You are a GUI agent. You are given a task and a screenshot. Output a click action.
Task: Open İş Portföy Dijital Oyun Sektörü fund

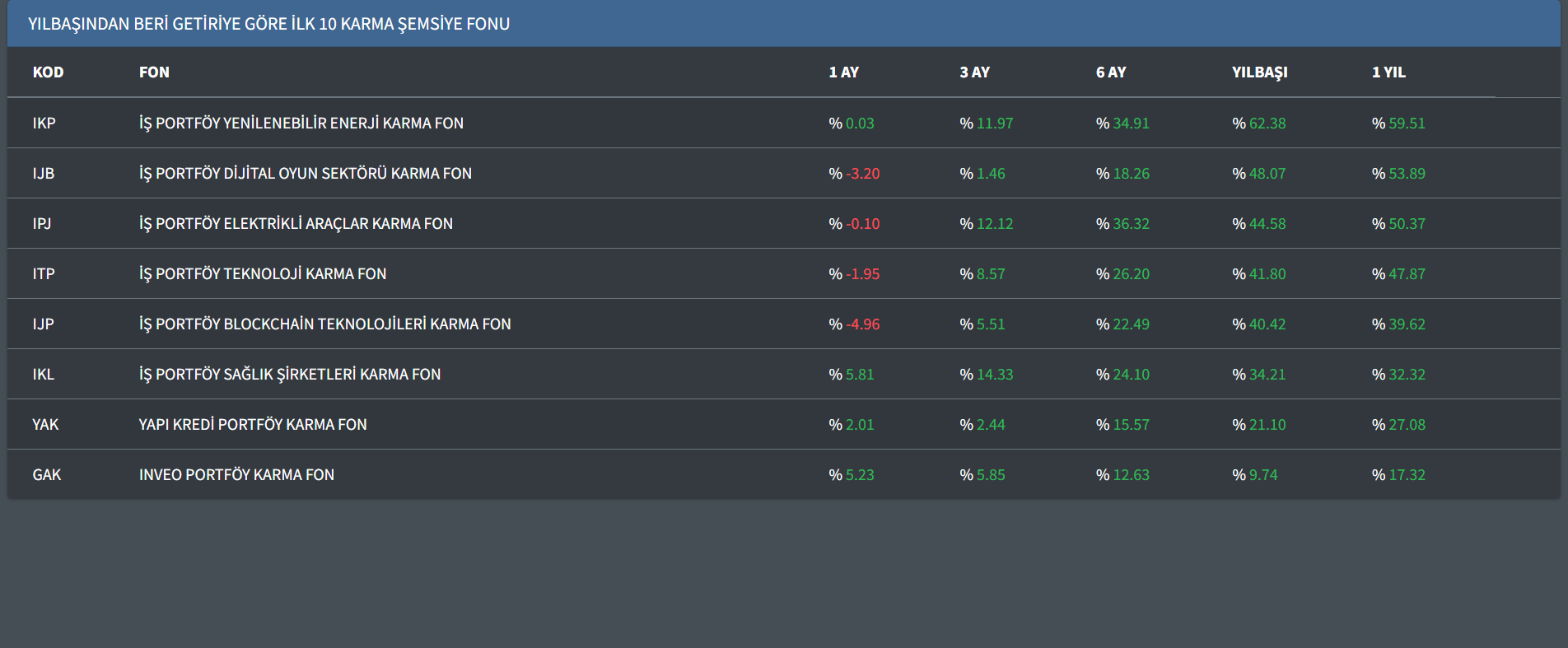pos(305,174)
